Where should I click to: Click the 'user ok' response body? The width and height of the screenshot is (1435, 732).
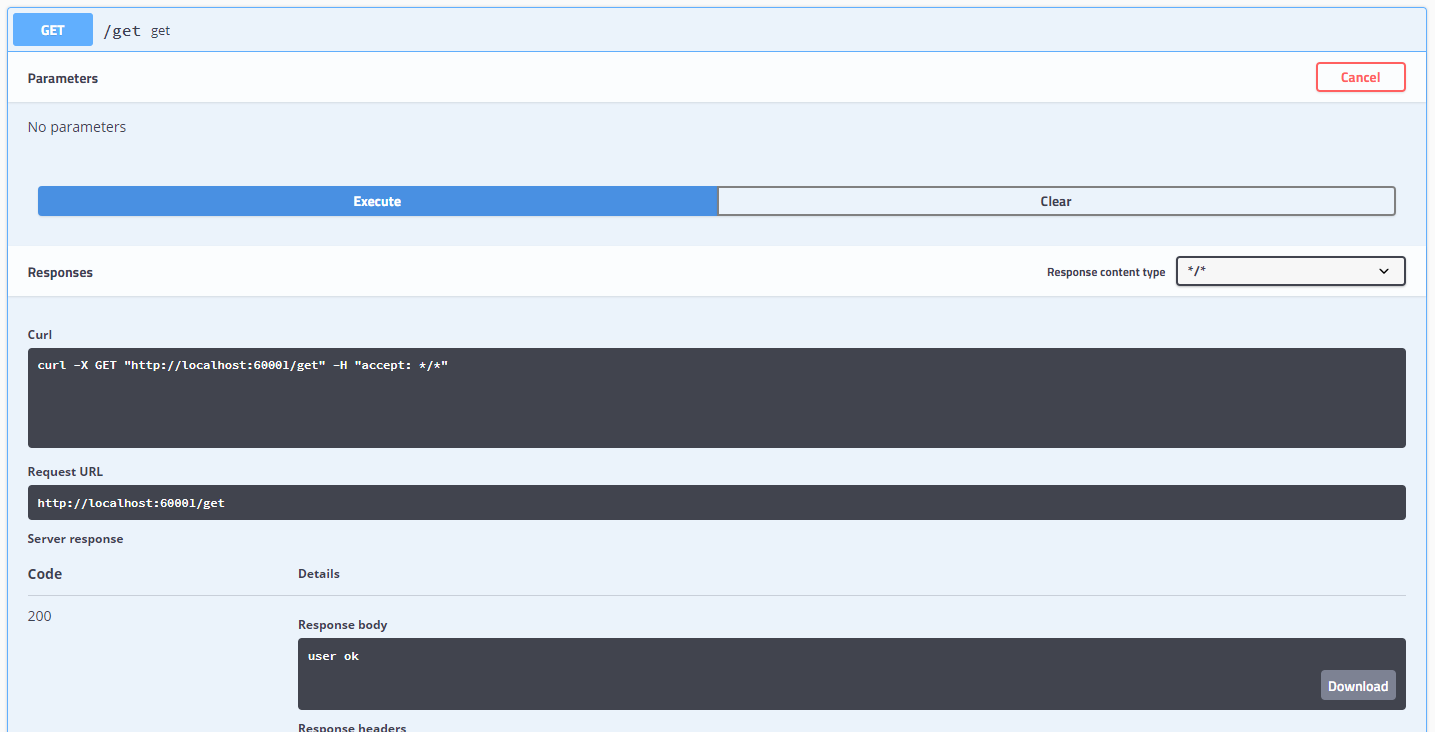332,655
